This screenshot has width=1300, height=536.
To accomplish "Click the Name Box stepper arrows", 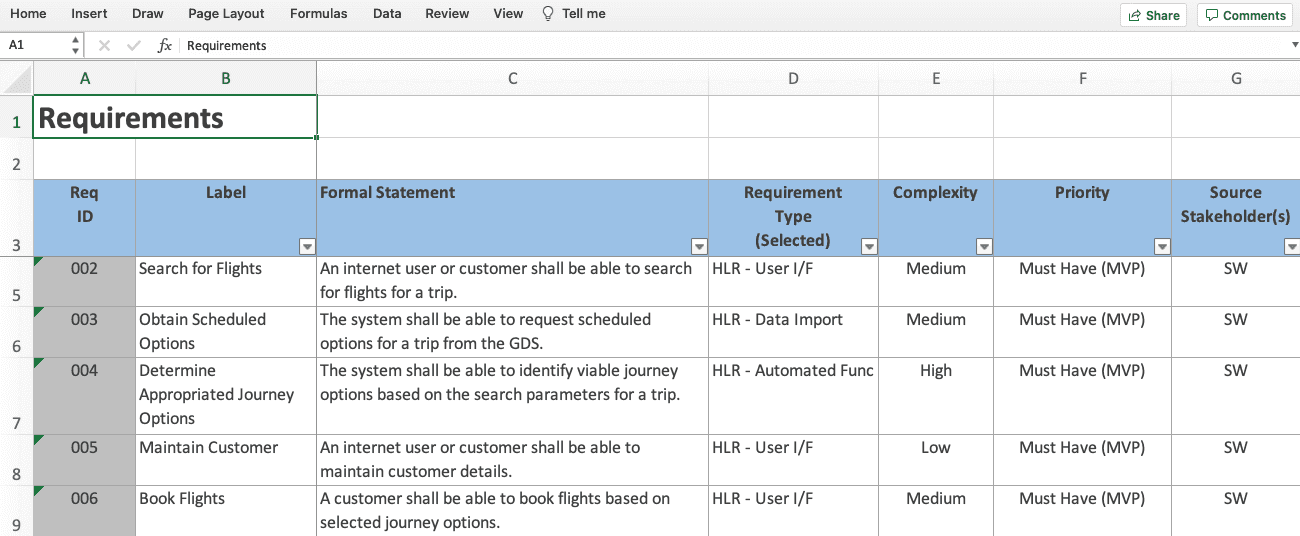I will (76, 46).
